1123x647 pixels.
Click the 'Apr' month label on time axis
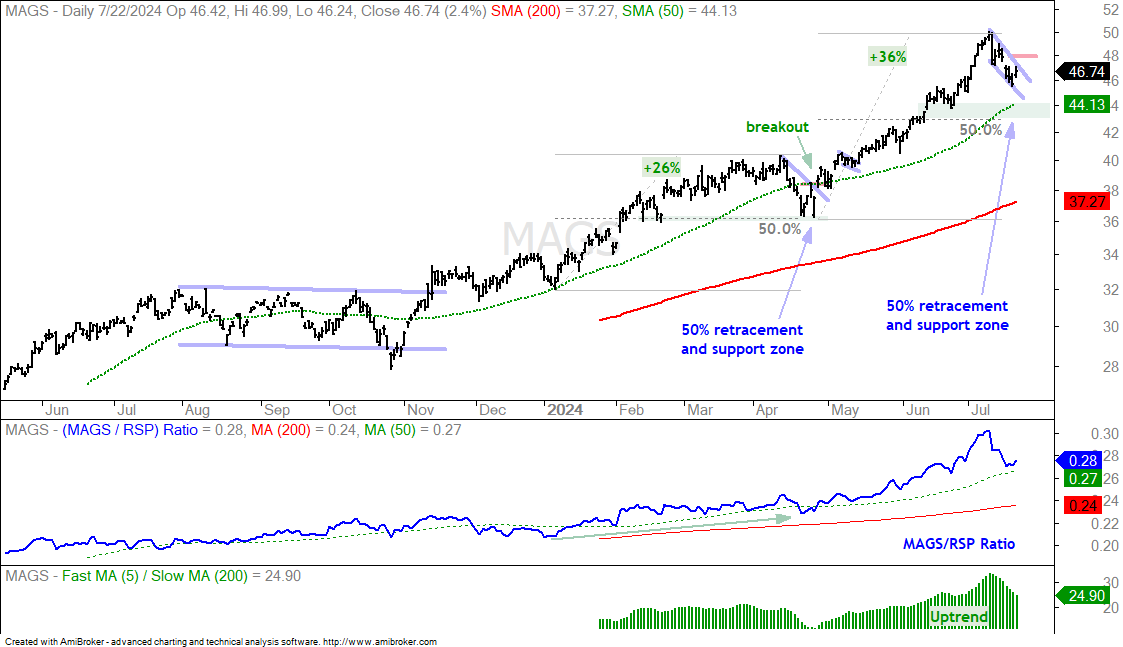766,410
